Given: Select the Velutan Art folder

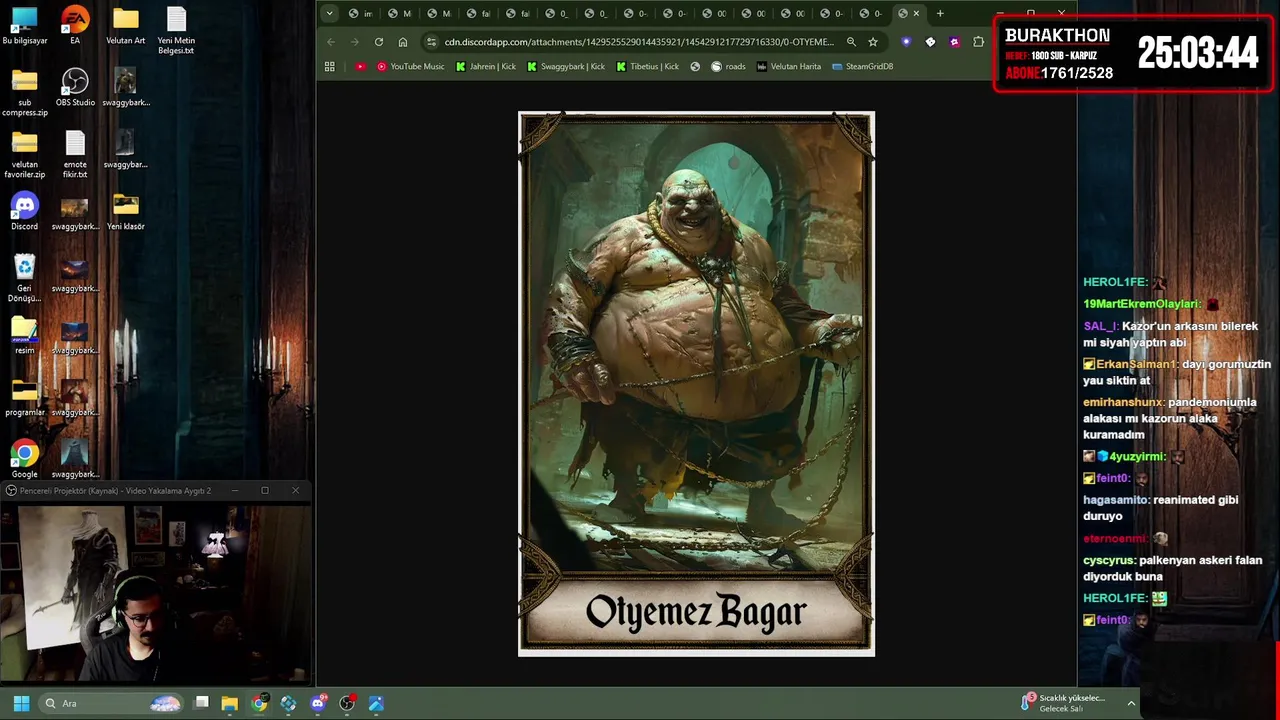Looking at the screenshot, I should coord(125,27).
